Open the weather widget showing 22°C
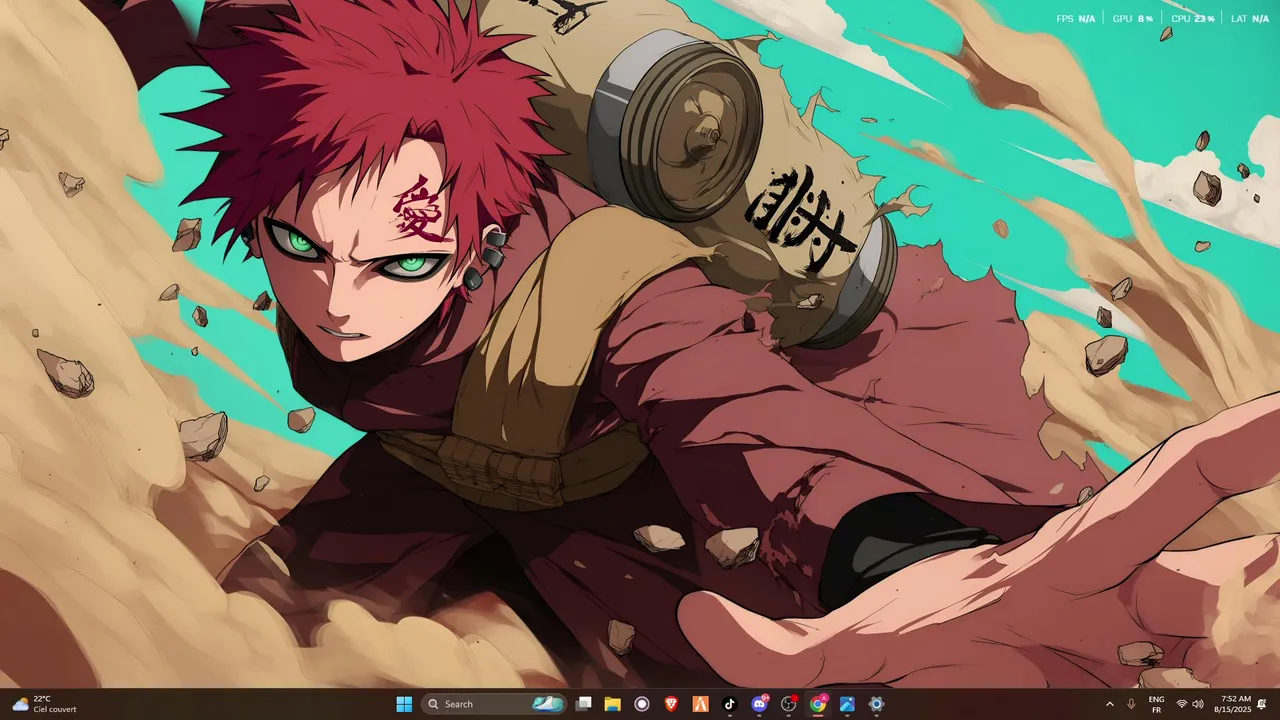The image size is (1280, 720). 44,704
